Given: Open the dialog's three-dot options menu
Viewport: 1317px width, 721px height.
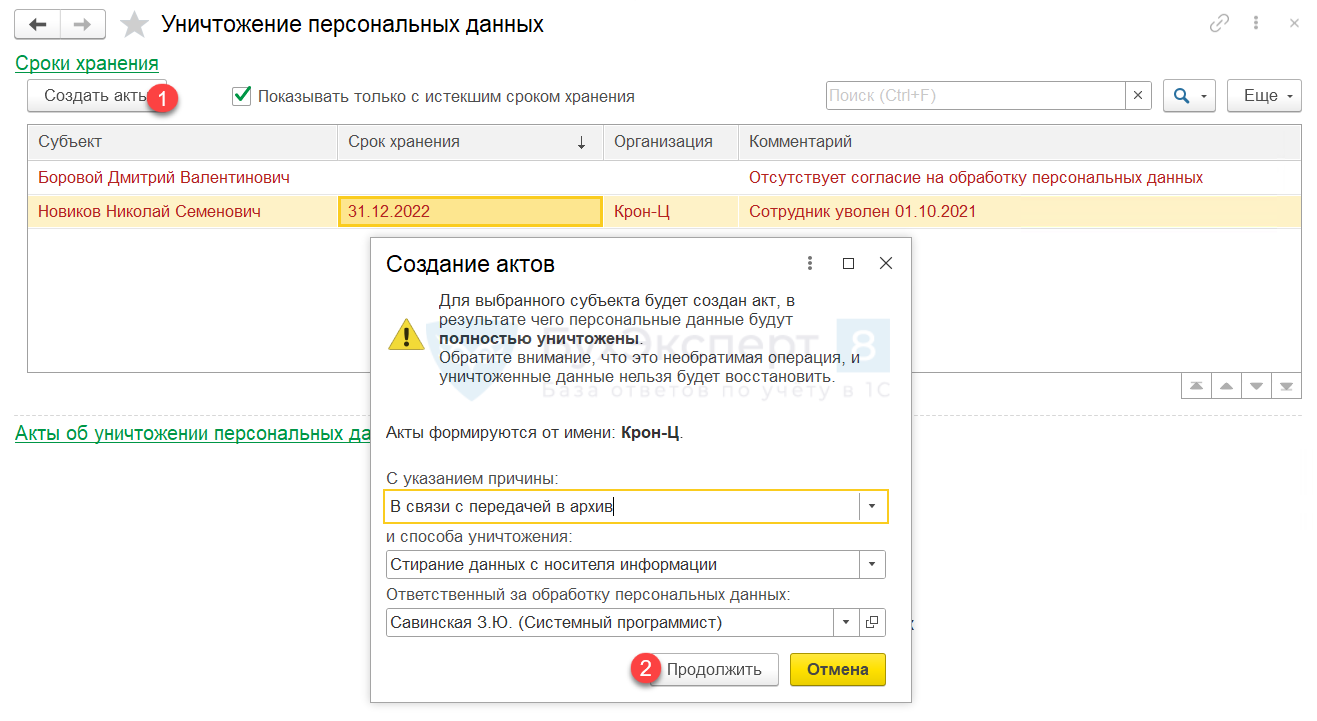Looking at the screenshot, I should (811, 263).
